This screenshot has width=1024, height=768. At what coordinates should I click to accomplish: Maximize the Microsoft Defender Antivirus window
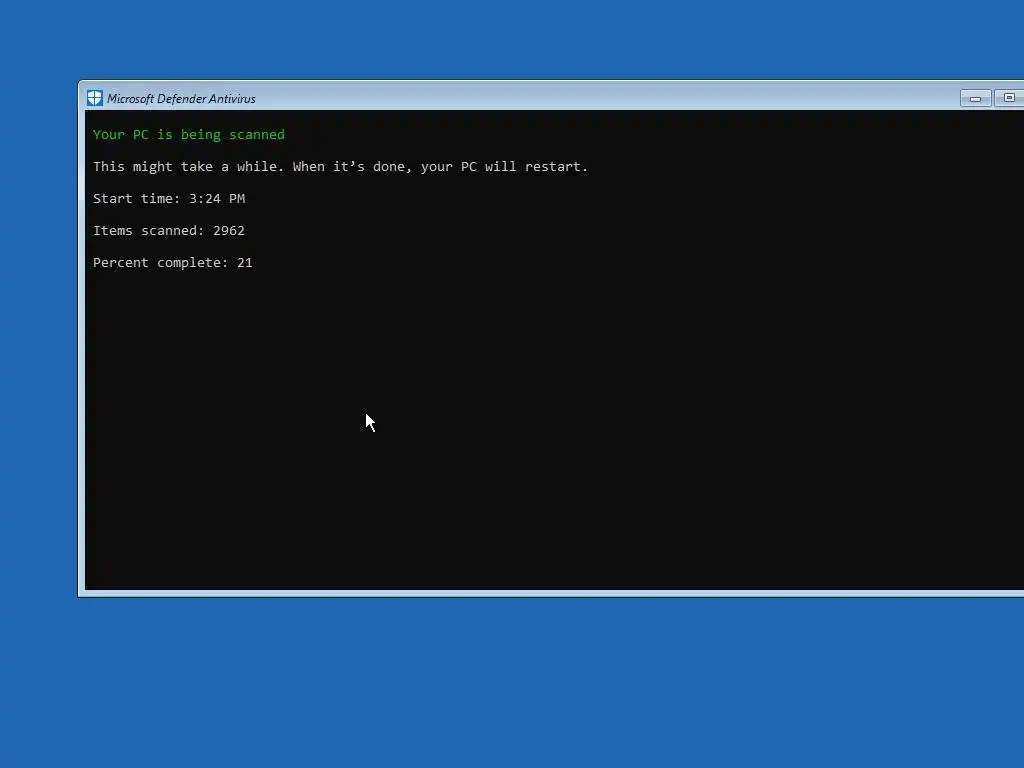click(x=1008, y=98)
